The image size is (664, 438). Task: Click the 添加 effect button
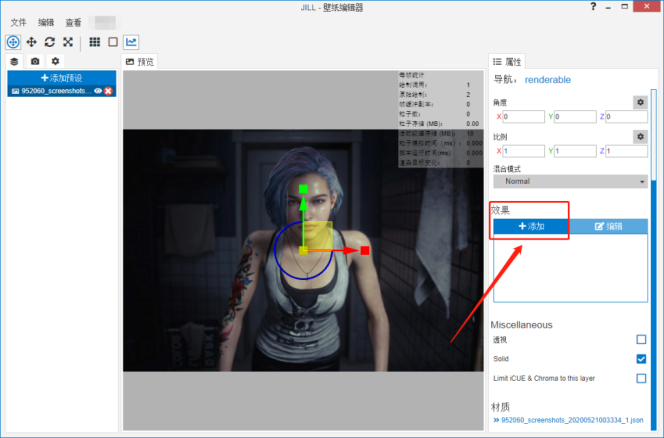pos(531,226)
